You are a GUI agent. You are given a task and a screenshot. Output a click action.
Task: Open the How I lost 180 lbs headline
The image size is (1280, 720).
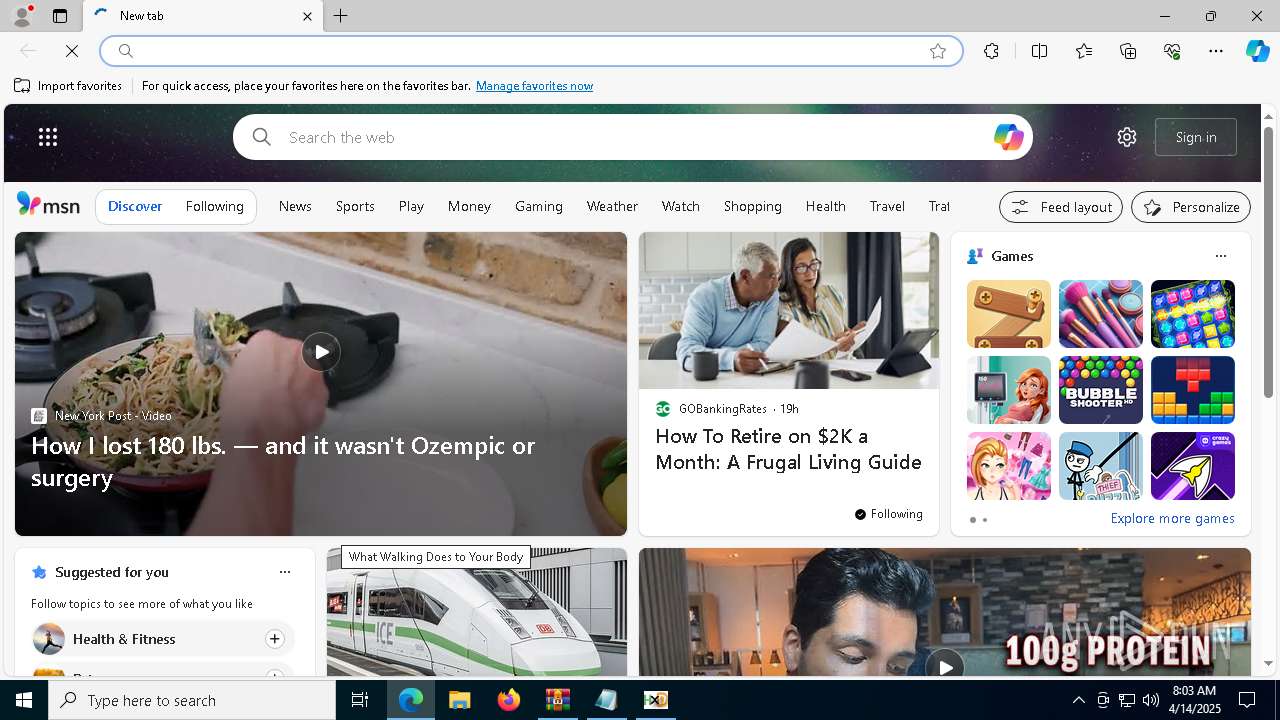click(283, 461)
